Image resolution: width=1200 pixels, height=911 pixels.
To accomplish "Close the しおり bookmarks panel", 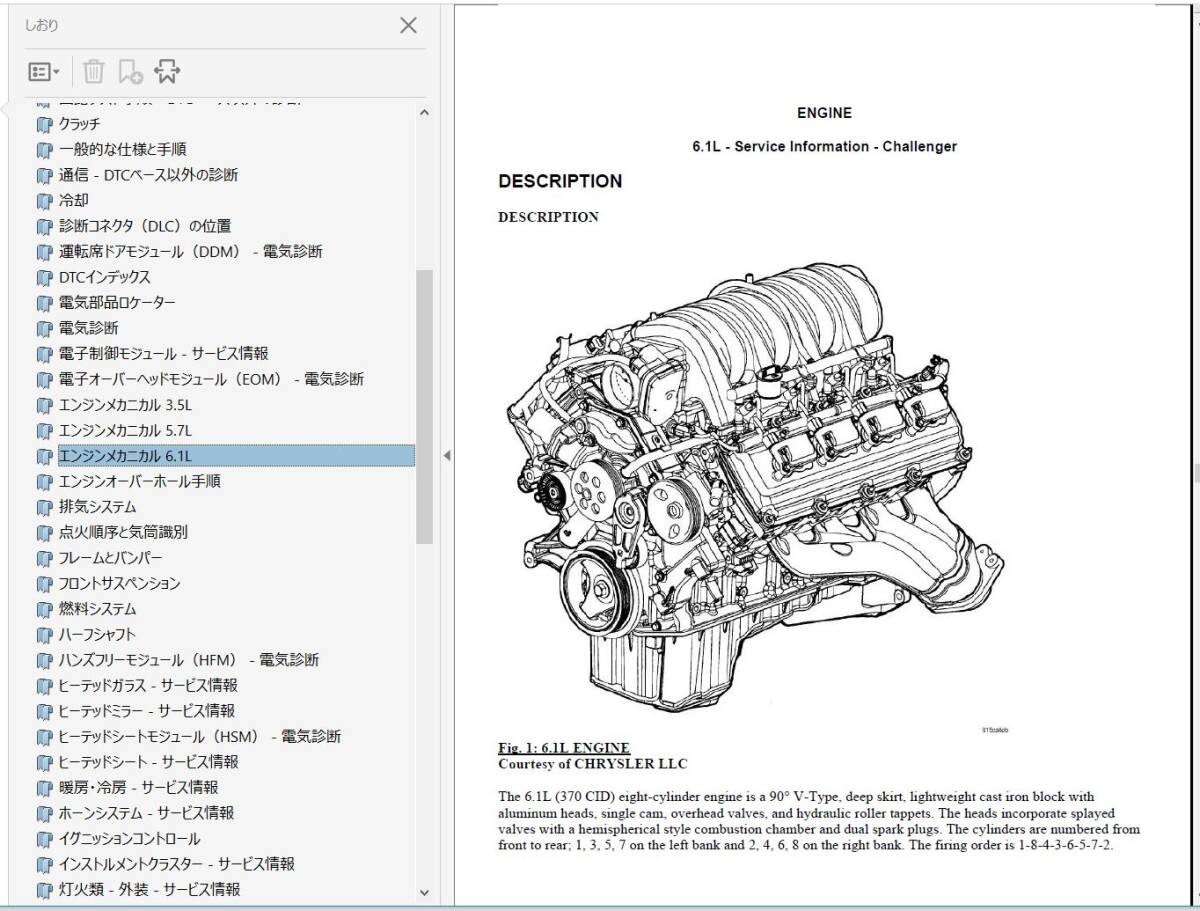I will pos(408,26).
